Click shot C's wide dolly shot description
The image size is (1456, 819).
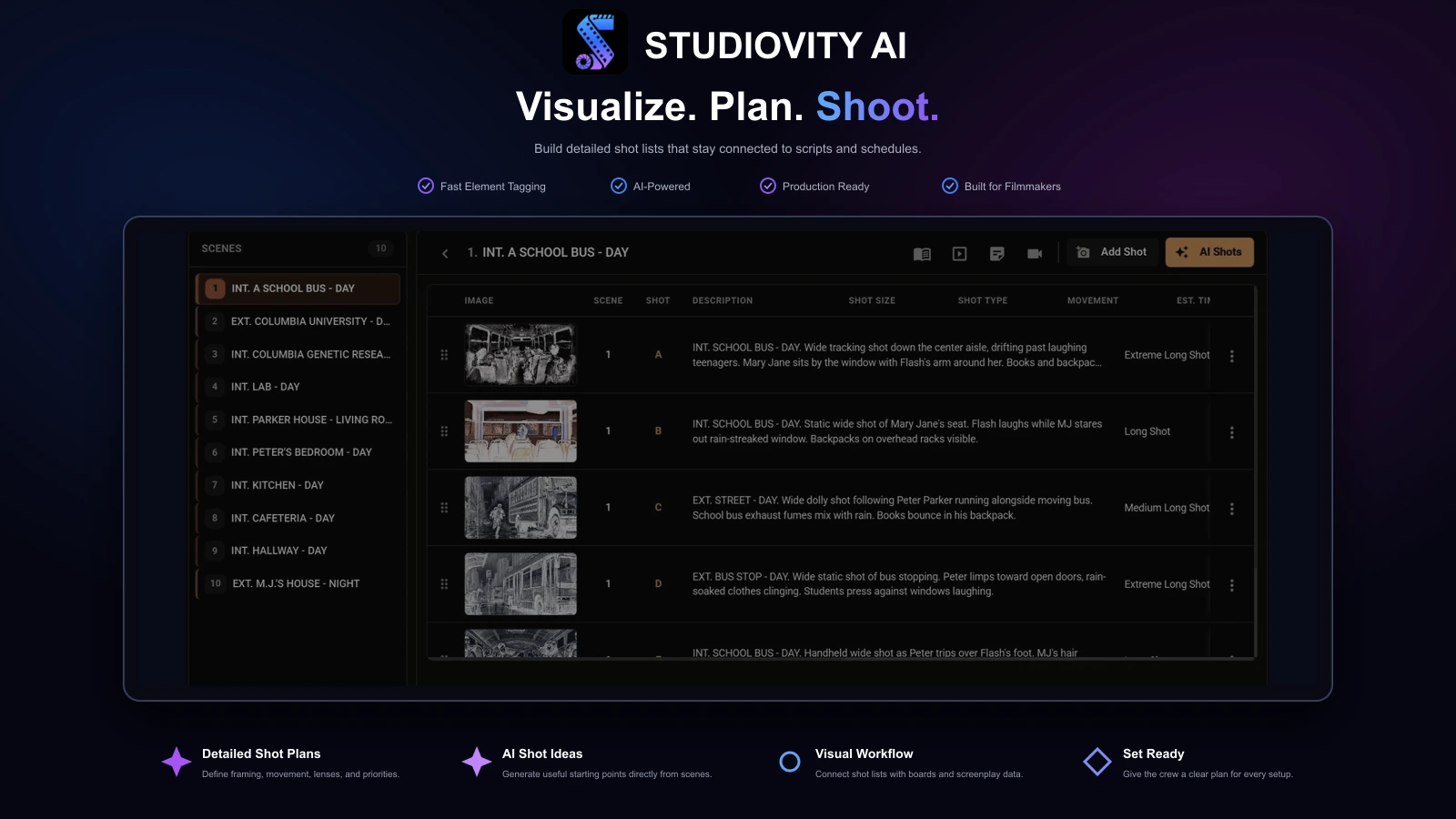pyautogui.click(x=893, y=508)
